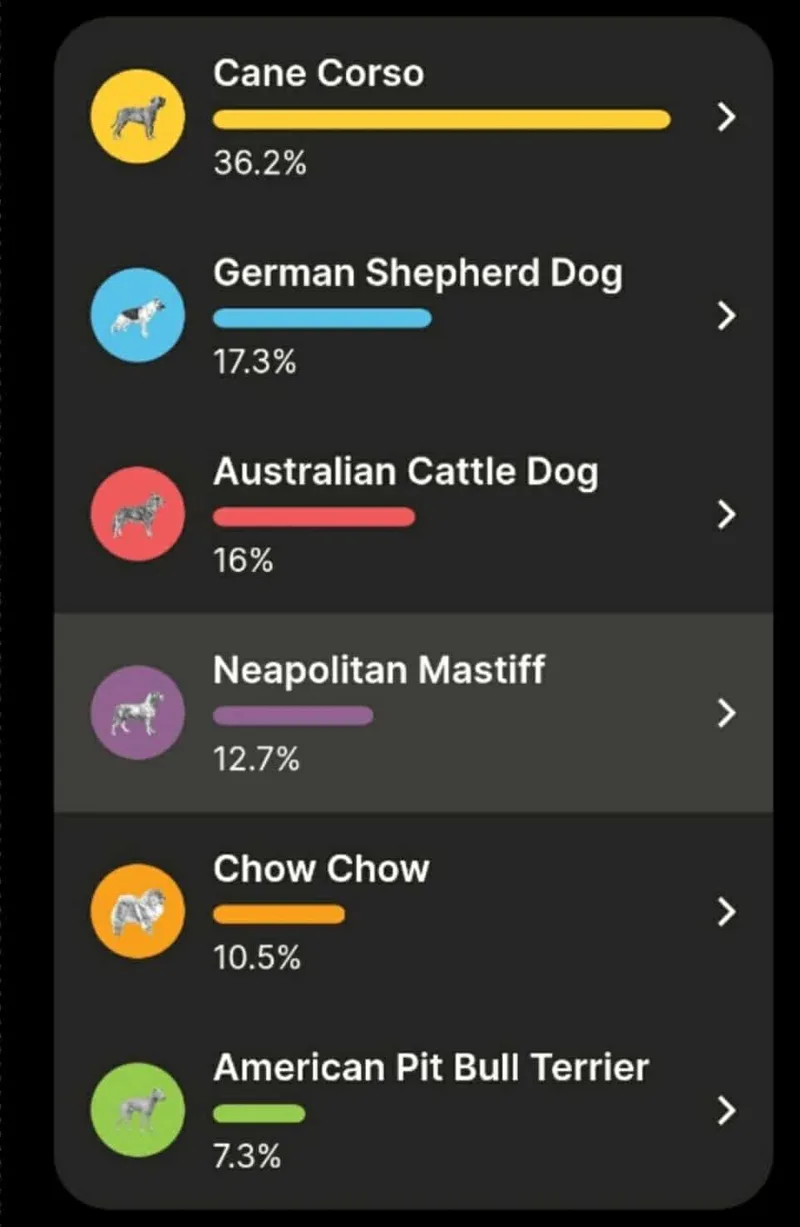Click the red Australian Cattle Dog icon
Screen dimensions: 800x1227
[x=137, y=513]
